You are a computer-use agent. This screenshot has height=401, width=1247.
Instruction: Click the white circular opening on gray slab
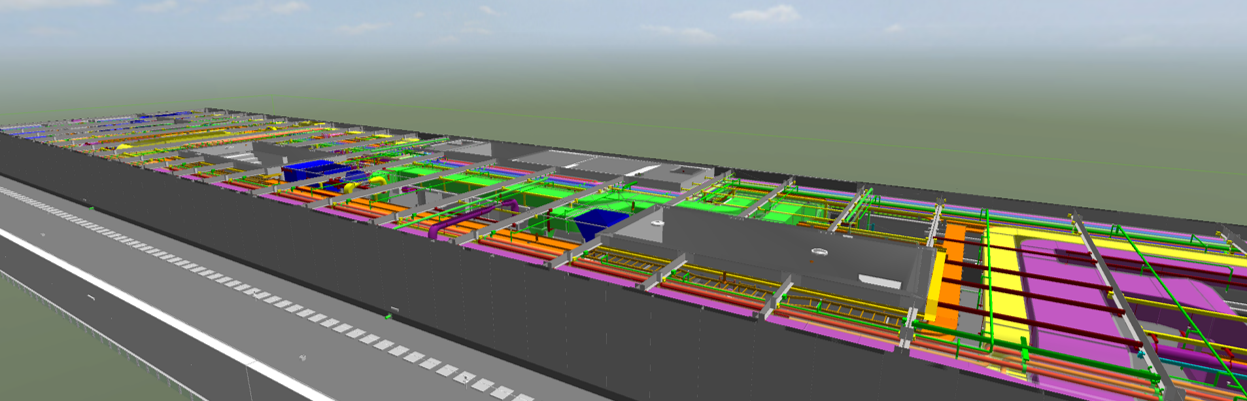(x=818, y=253)
